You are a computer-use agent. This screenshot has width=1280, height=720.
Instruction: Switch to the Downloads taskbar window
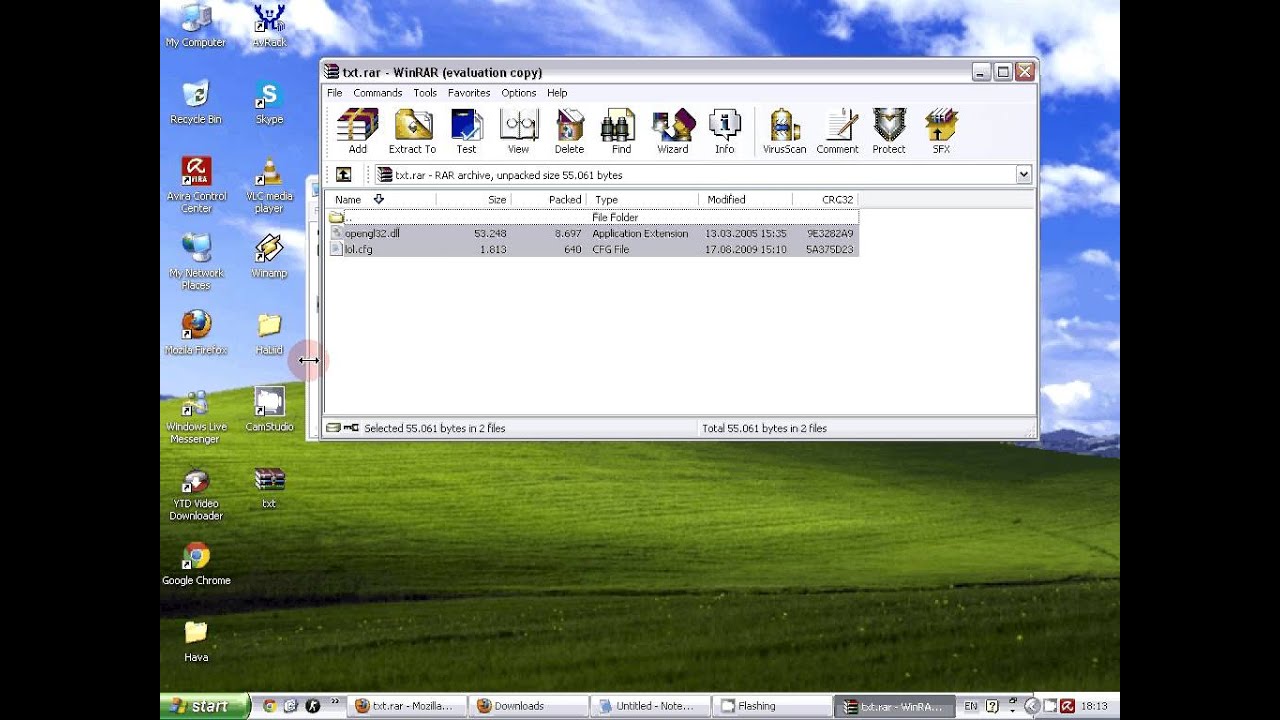pos(529,706)
